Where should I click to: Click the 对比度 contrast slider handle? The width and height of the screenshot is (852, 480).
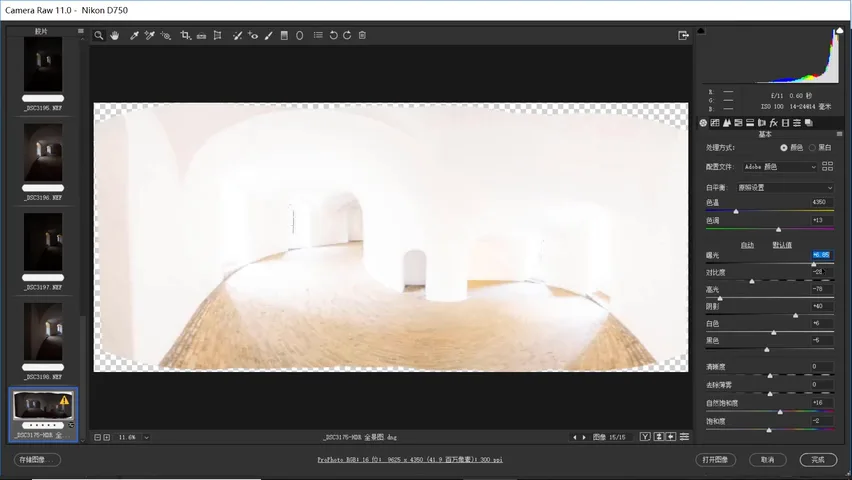click(x=752, y=282)
